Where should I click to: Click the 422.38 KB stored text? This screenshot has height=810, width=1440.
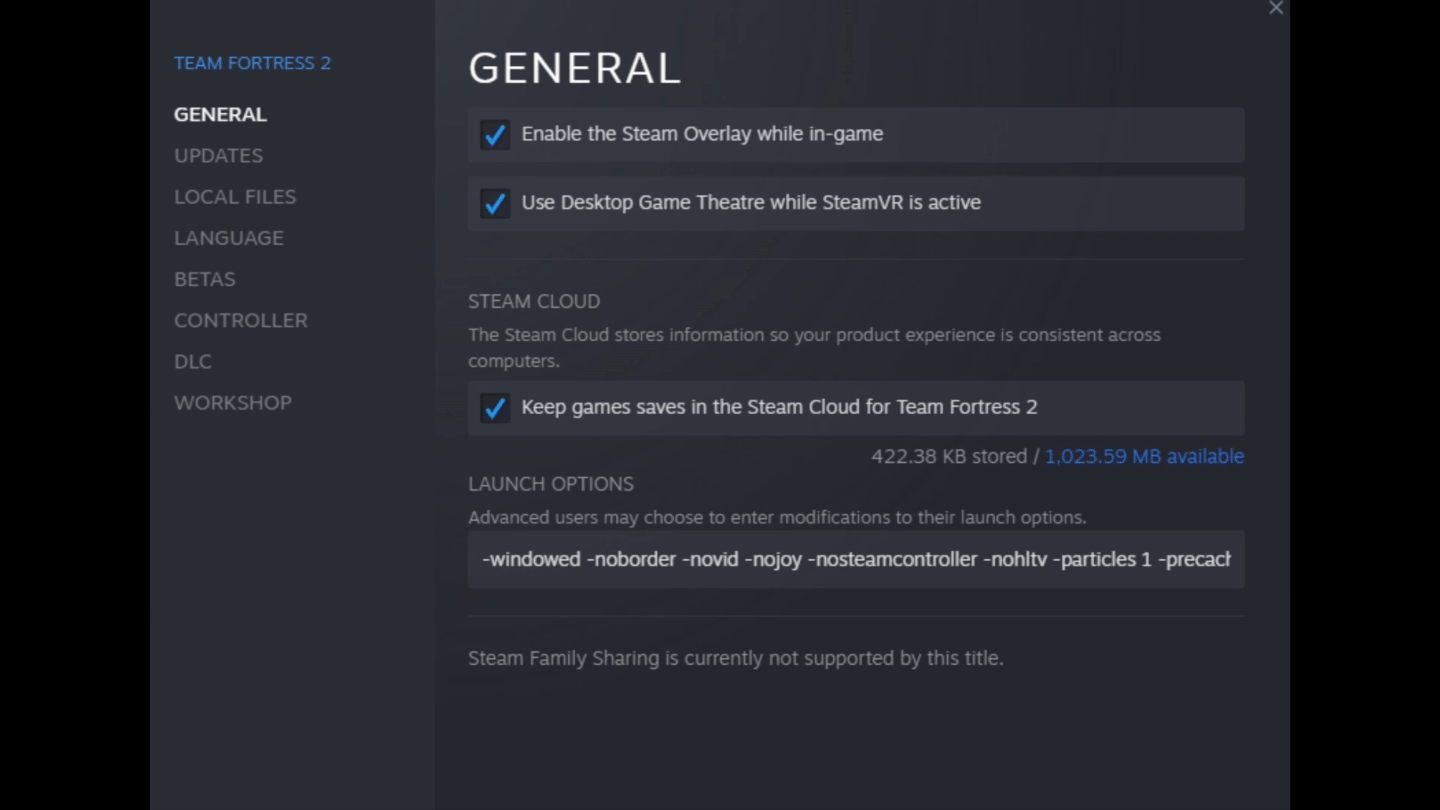tap(948, 456)
